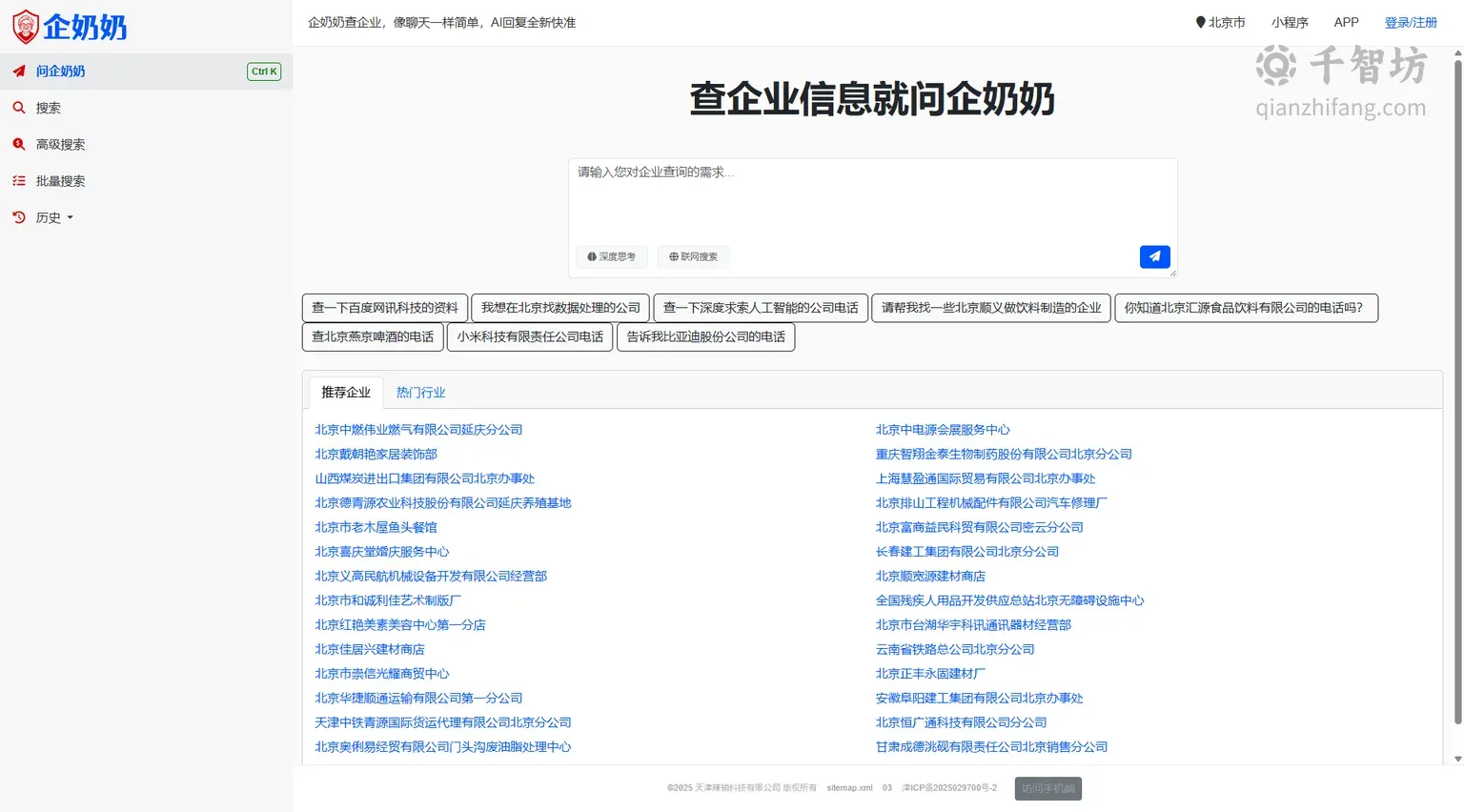Open 北京红艳美素美容中心第一分店
Image resolution: width=1464 pixels, height=812 pixels.
(x=400, y=625)
